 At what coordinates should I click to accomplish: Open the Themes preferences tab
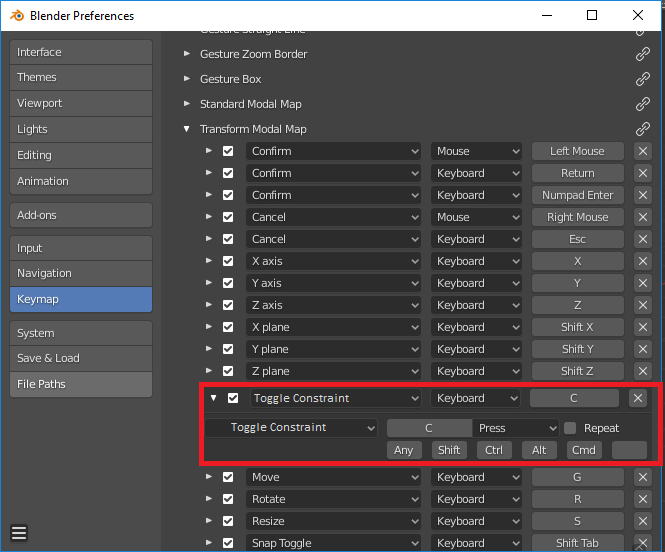coord(81,78)
